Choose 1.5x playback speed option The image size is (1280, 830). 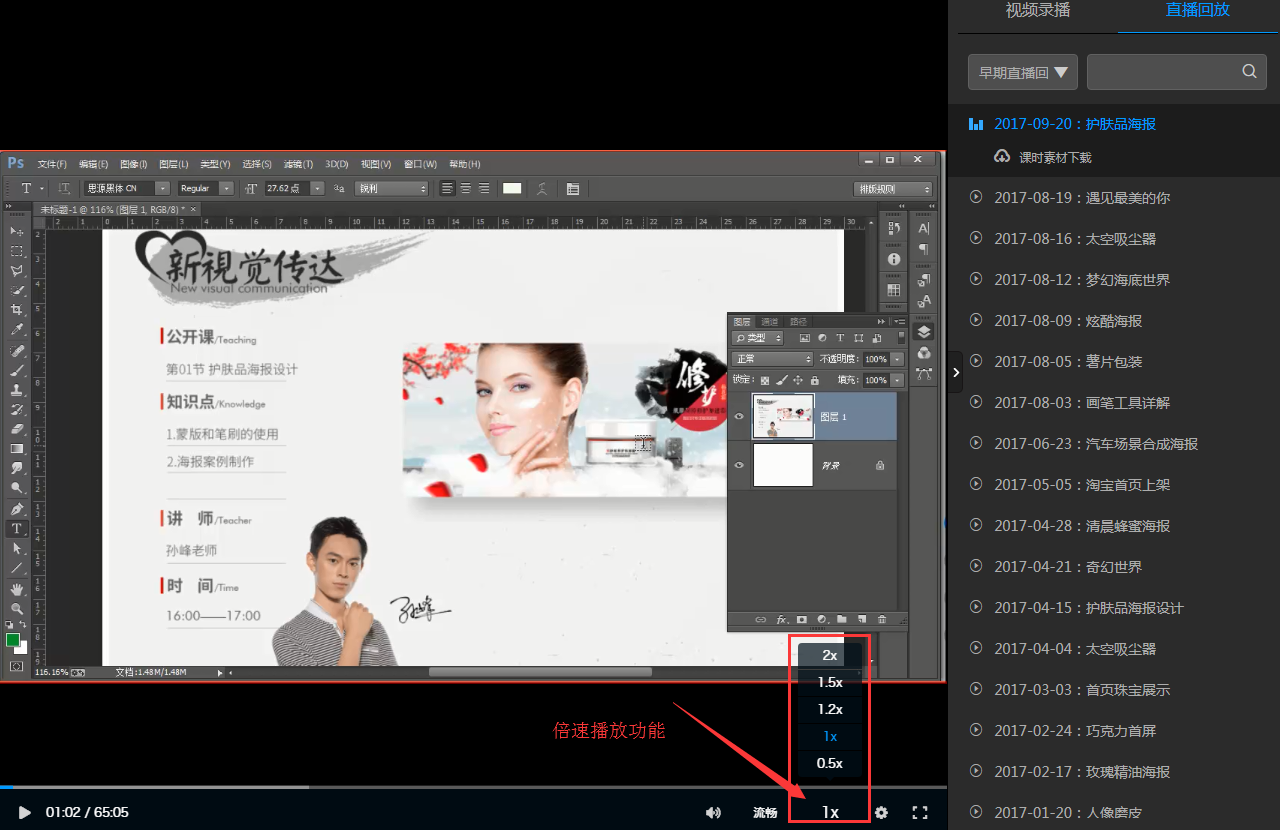tap(830, 682)
